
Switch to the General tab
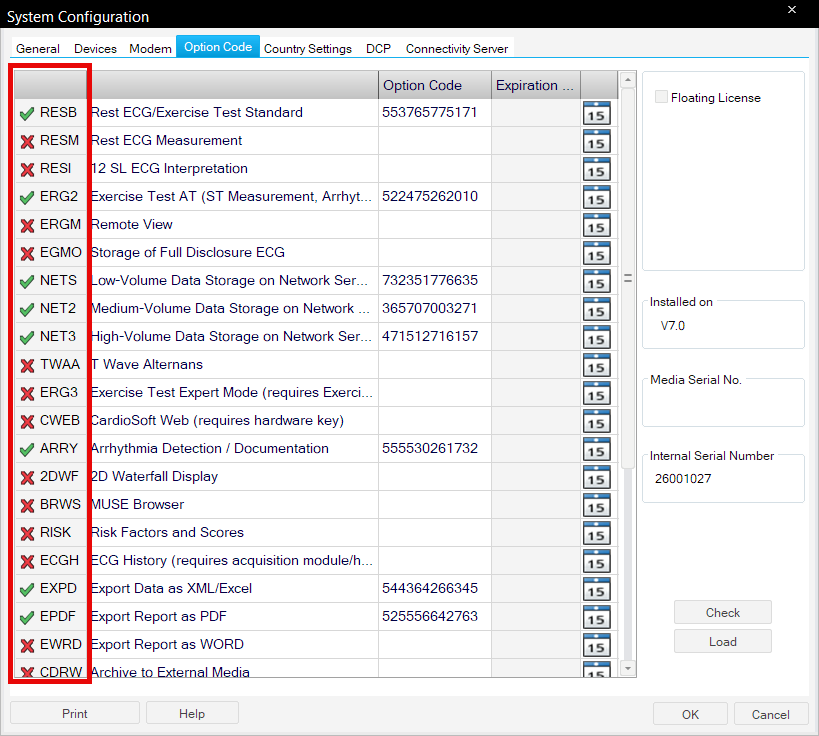38,48
